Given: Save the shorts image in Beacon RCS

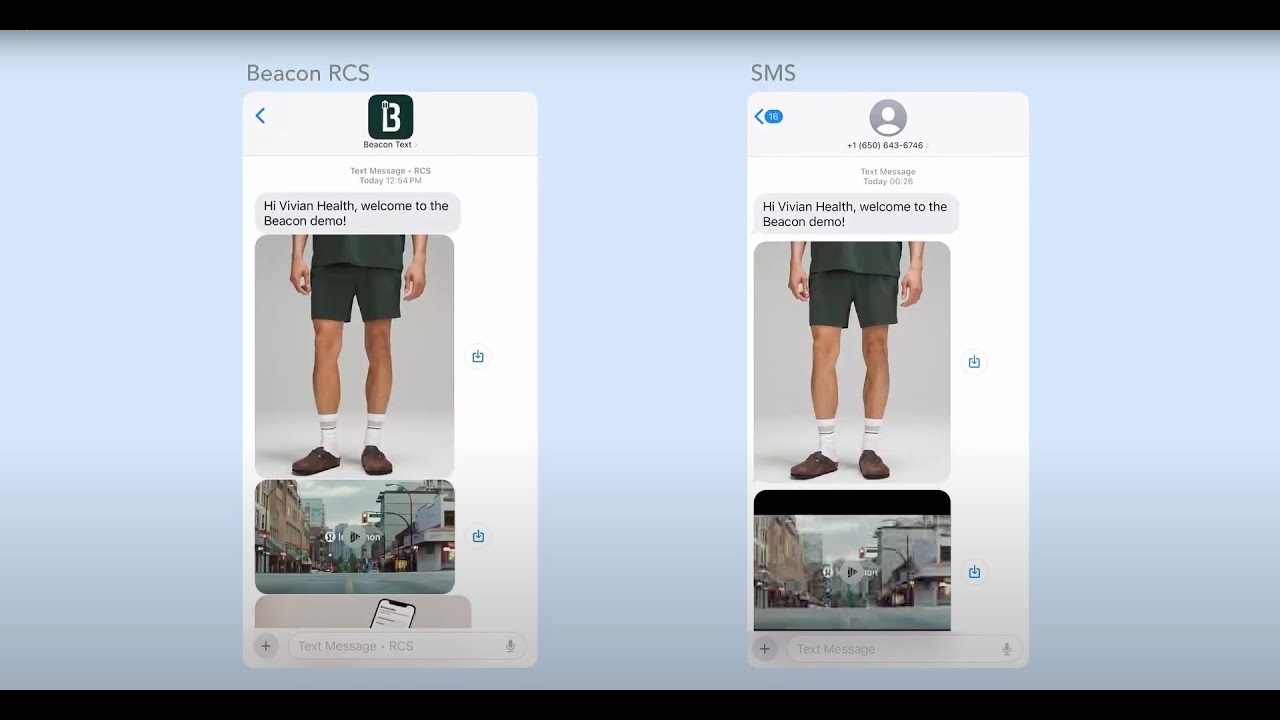Looking at the screenshot, I should 478,357.
